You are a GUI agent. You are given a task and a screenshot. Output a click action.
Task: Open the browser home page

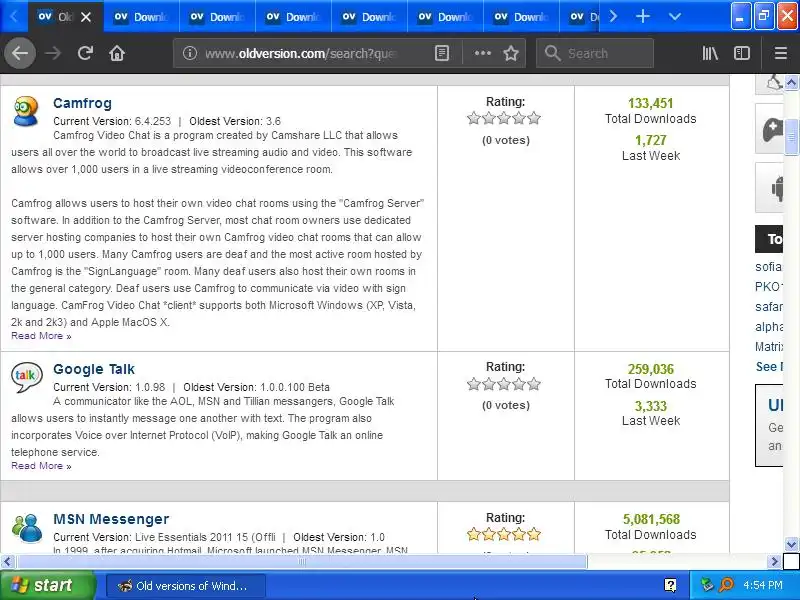(x=117, y=53)
